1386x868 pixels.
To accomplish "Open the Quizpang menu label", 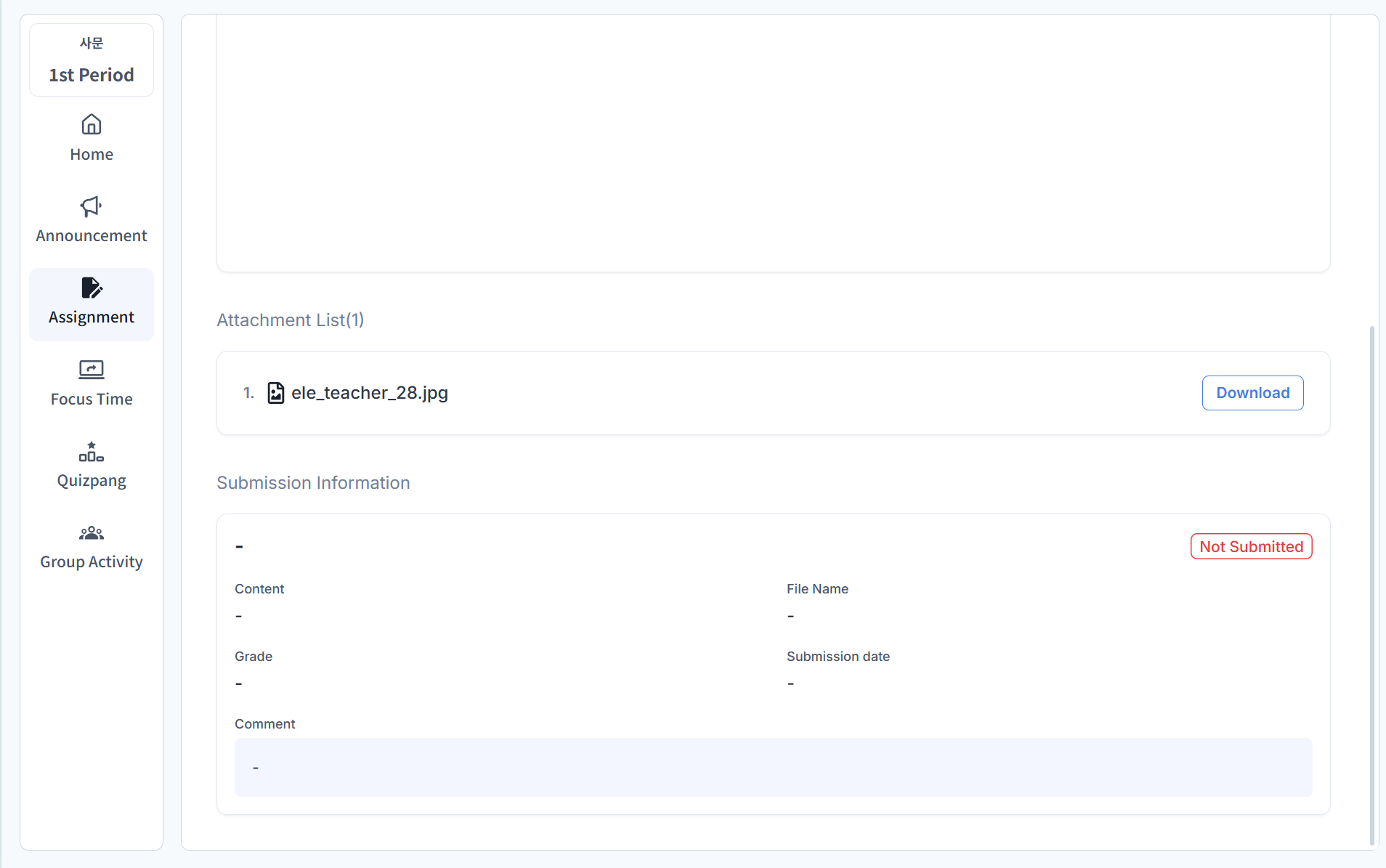I will pyautogui.click(x=92, y=481).
